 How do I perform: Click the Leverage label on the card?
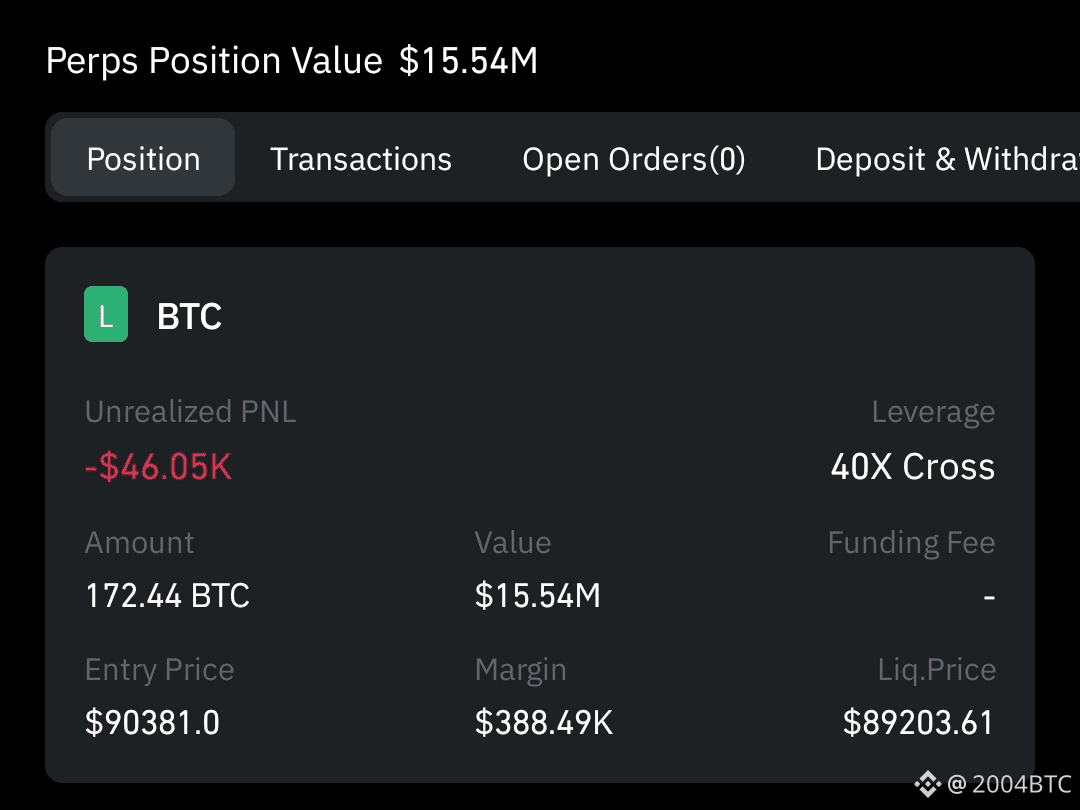click(932, 411)
